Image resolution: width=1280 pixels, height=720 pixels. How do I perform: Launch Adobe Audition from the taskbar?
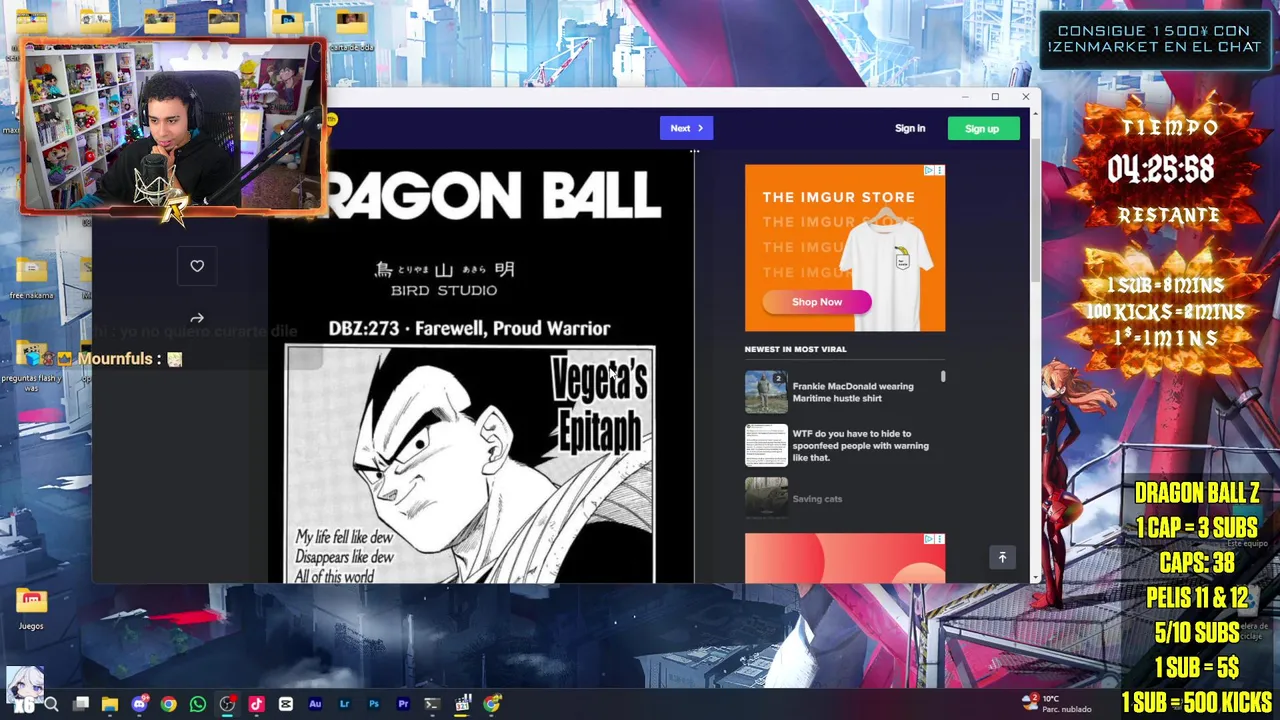315,704
